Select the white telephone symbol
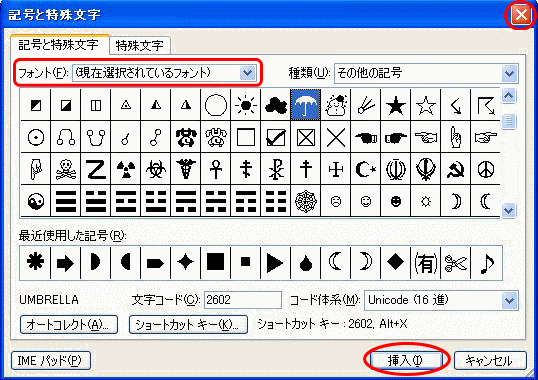Image resolution: width=538 pixels, height=380 pixels. (x=216, y=137)
